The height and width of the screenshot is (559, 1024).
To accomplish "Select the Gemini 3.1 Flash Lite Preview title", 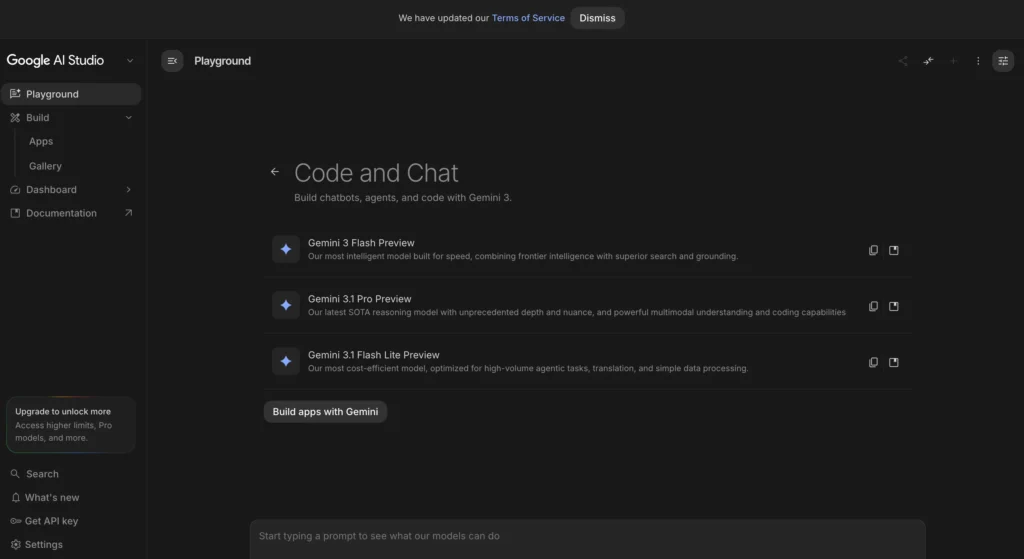I will point(374,355).
